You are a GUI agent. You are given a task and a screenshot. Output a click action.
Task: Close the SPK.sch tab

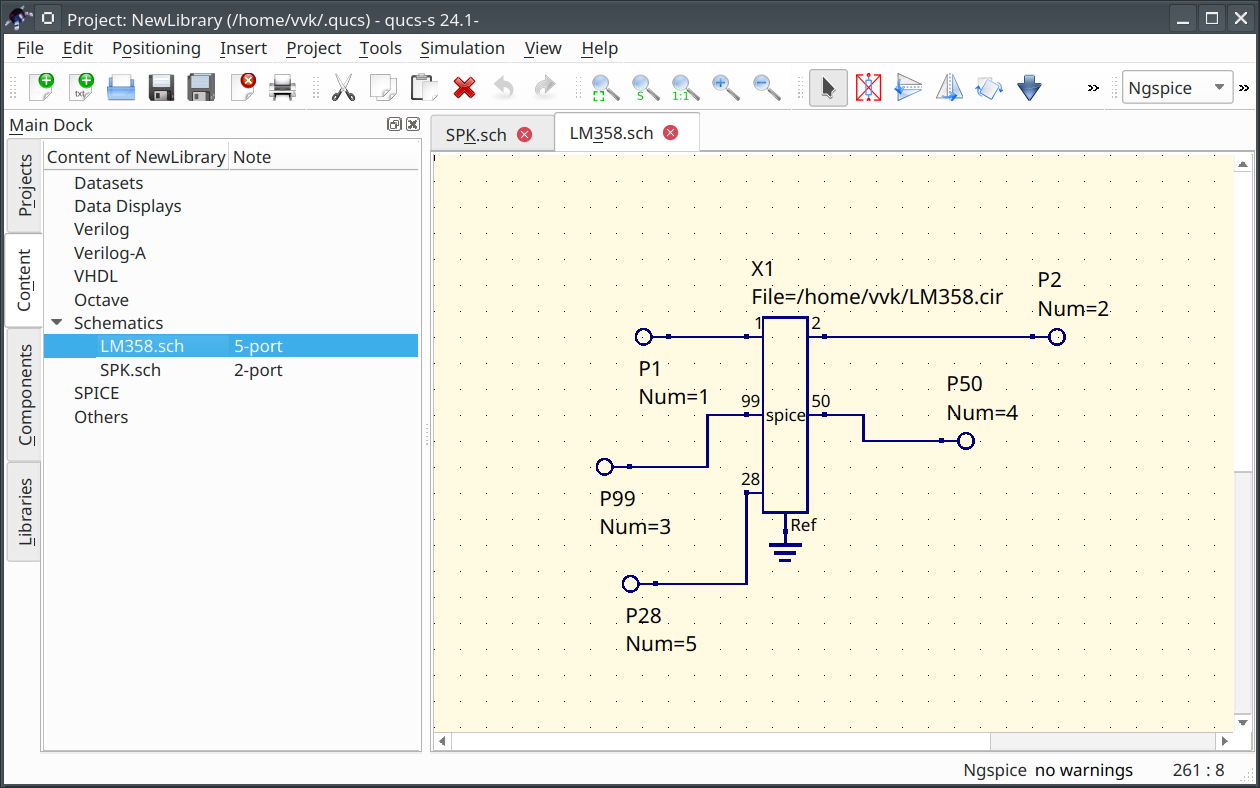524,134
